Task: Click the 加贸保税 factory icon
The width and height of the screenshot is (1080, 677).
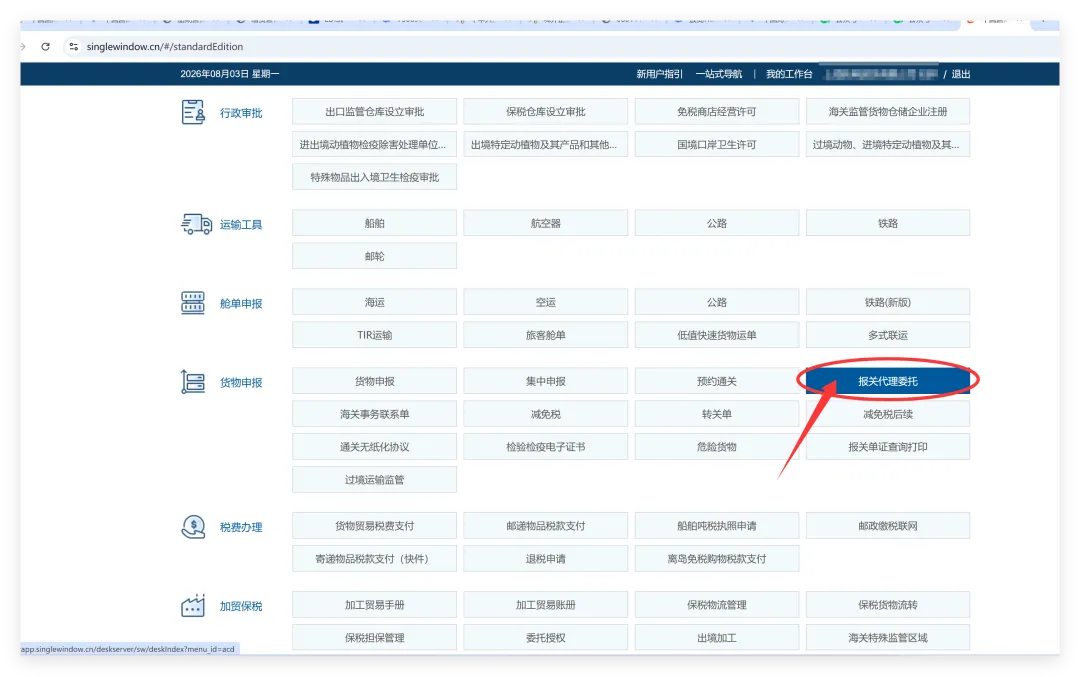Action: pos(193,605)
